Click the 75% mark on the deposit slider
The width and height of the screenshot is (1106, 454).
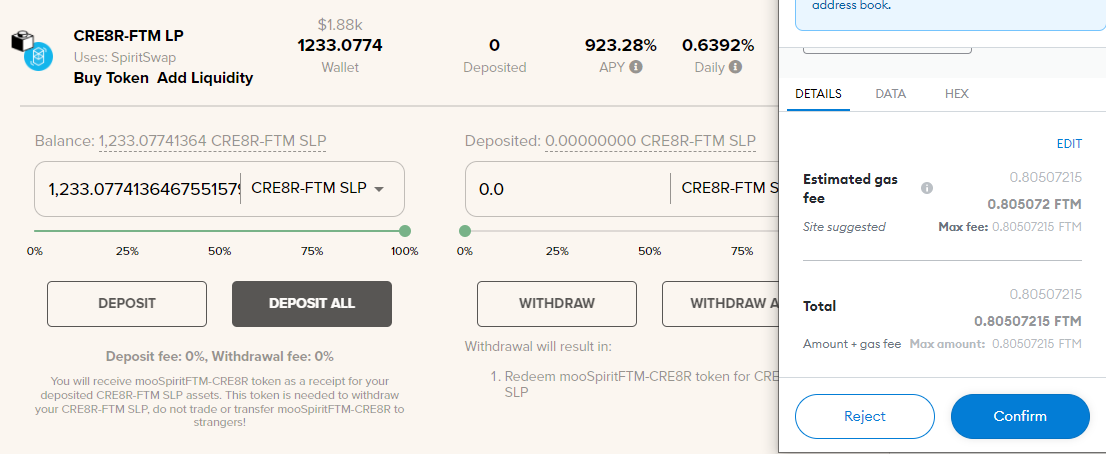312,251
